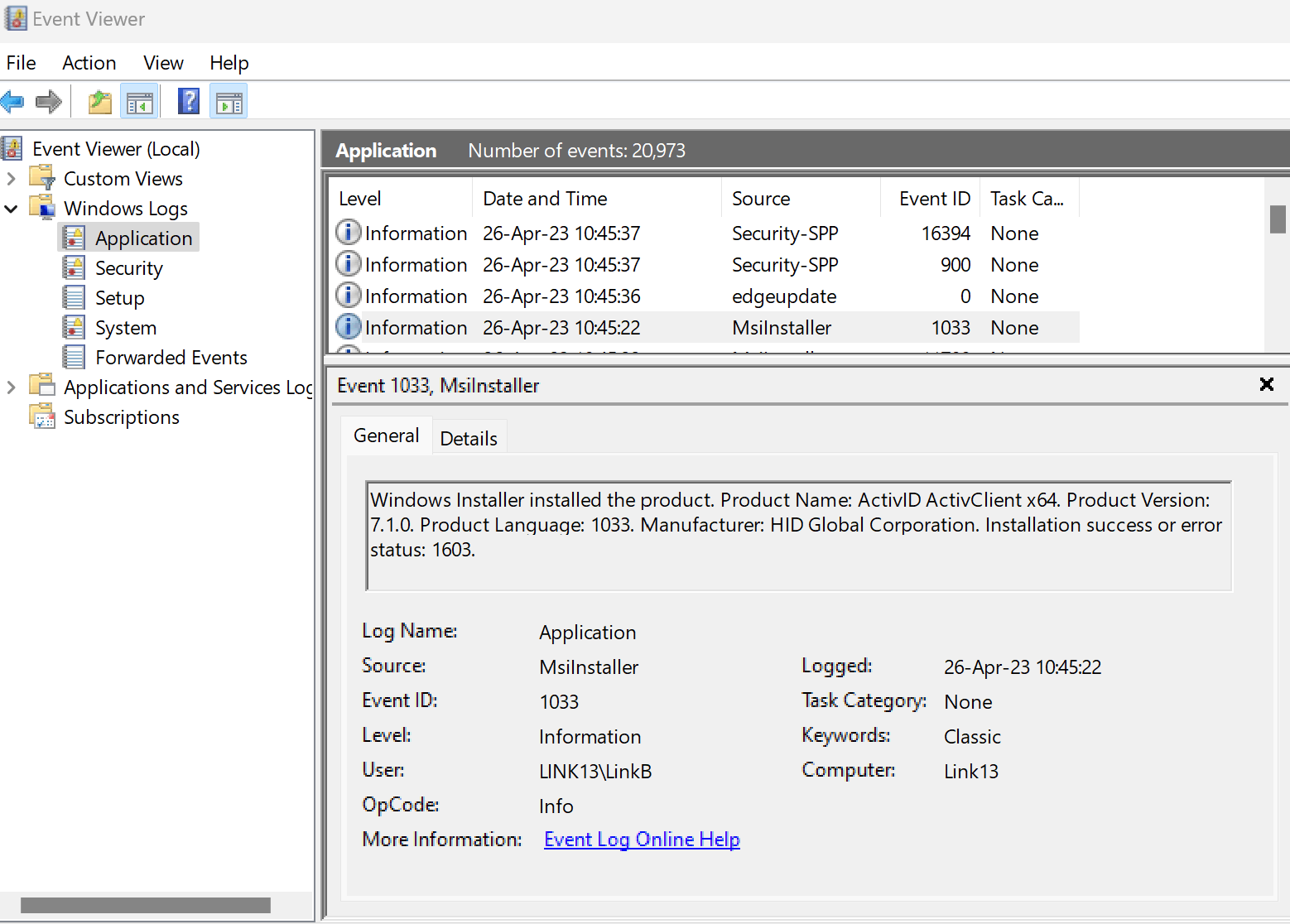Open the Event Log Online Help link
This screenshot has height=924, width=1290.
pyautogui.click(x=641, y=839)
